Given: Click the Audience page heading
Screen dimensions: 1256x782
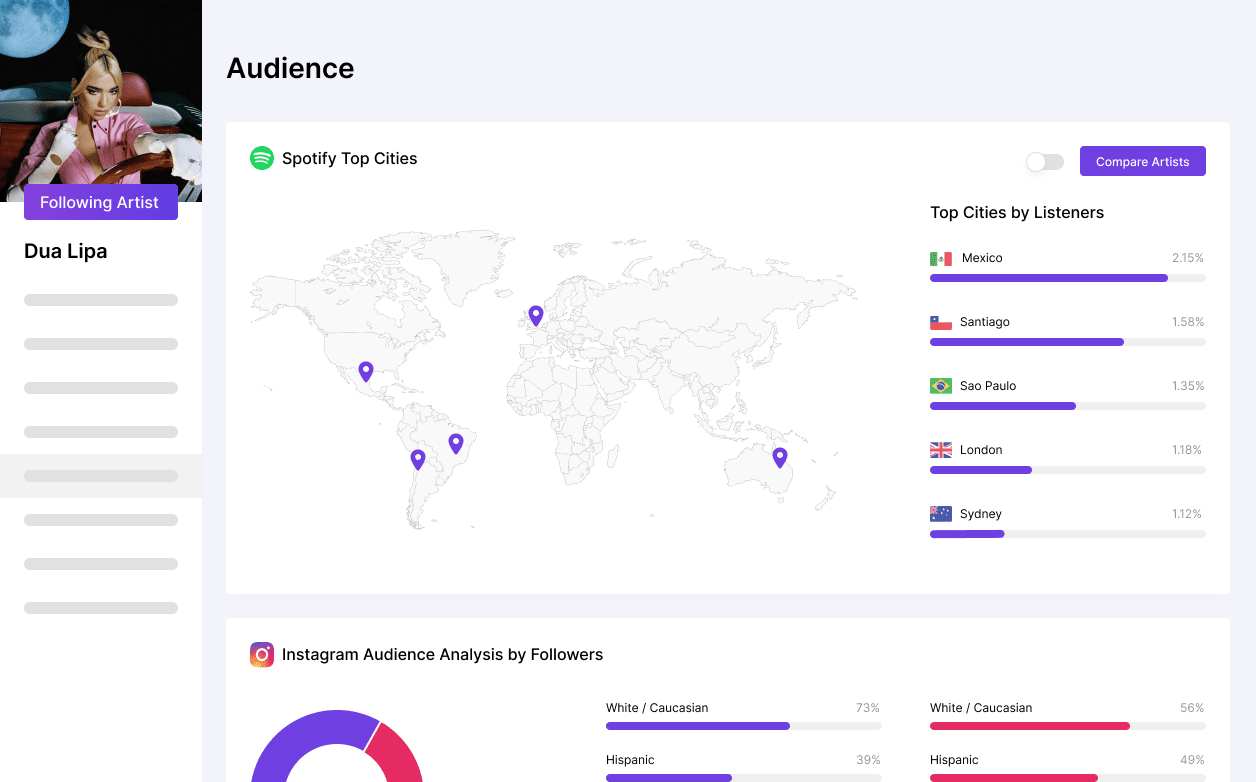Looking at the screenshot, I should pyautogui.click(x=290, y=68).
